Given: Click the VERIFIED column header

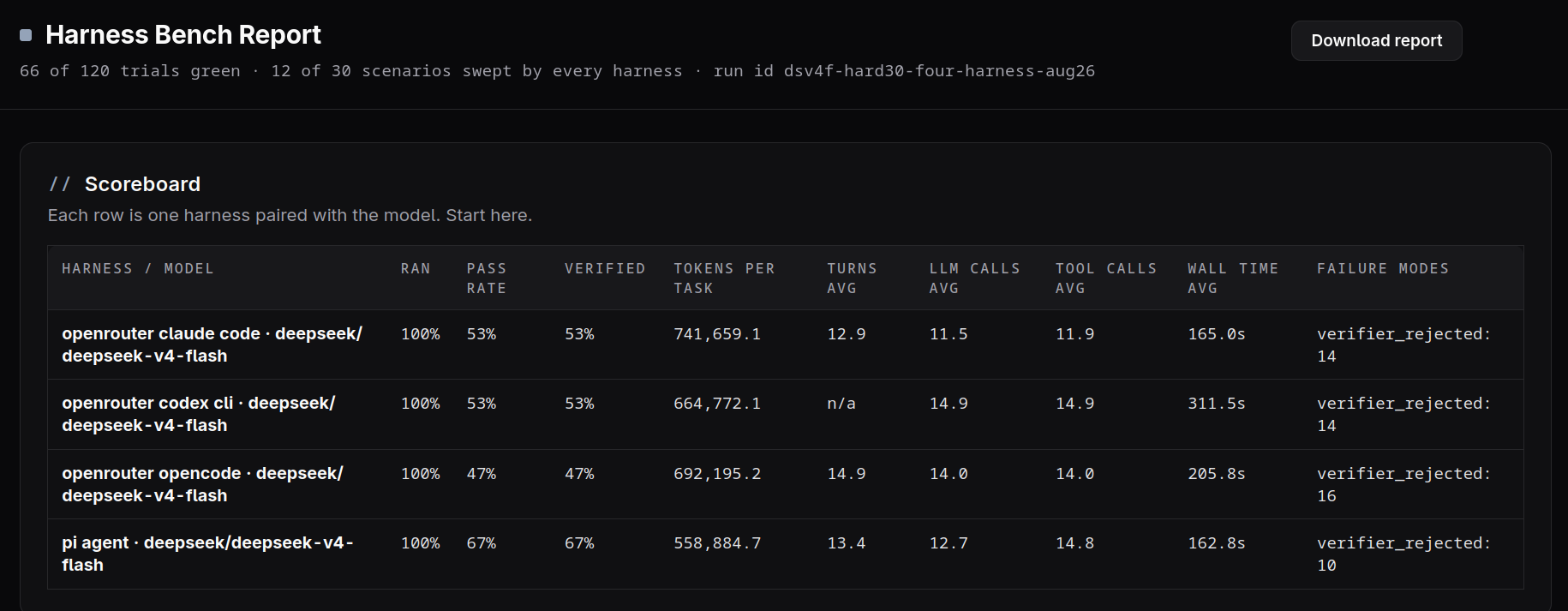Looking at the screenshot, I should (x=605, y=269).
